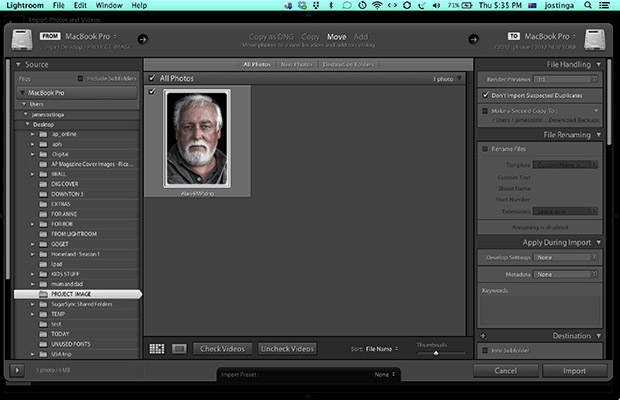Open Spotlight search in menu bar
The image size is (620, 400).
pos(588,5)
